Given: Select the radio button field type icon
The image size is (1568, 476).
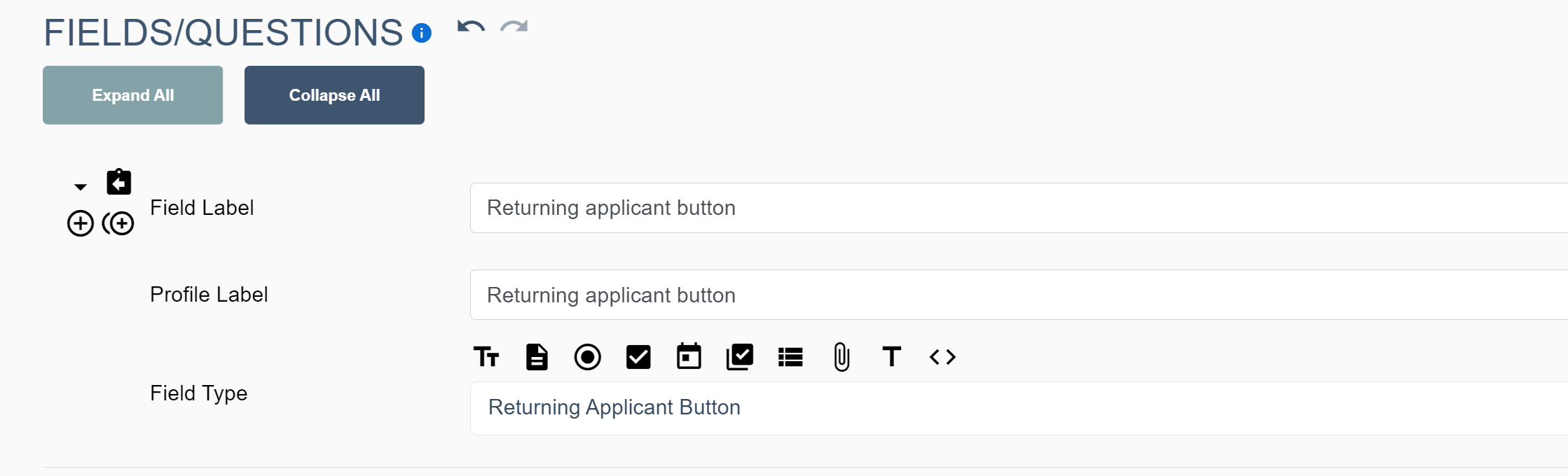Looking at the screenshot, I should click(x=587, y=357).
